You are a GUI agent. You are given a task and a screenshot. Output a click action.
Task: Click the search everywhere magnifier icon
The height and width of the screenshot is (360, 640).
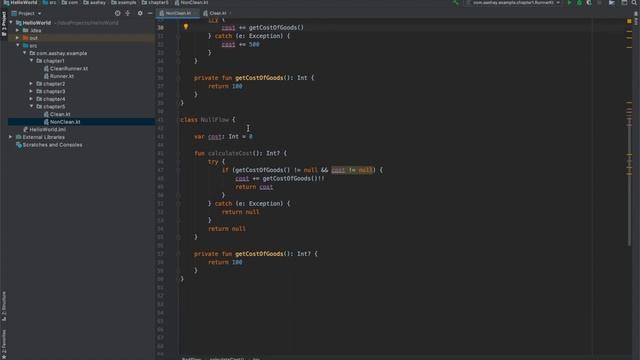click(634, 3)
